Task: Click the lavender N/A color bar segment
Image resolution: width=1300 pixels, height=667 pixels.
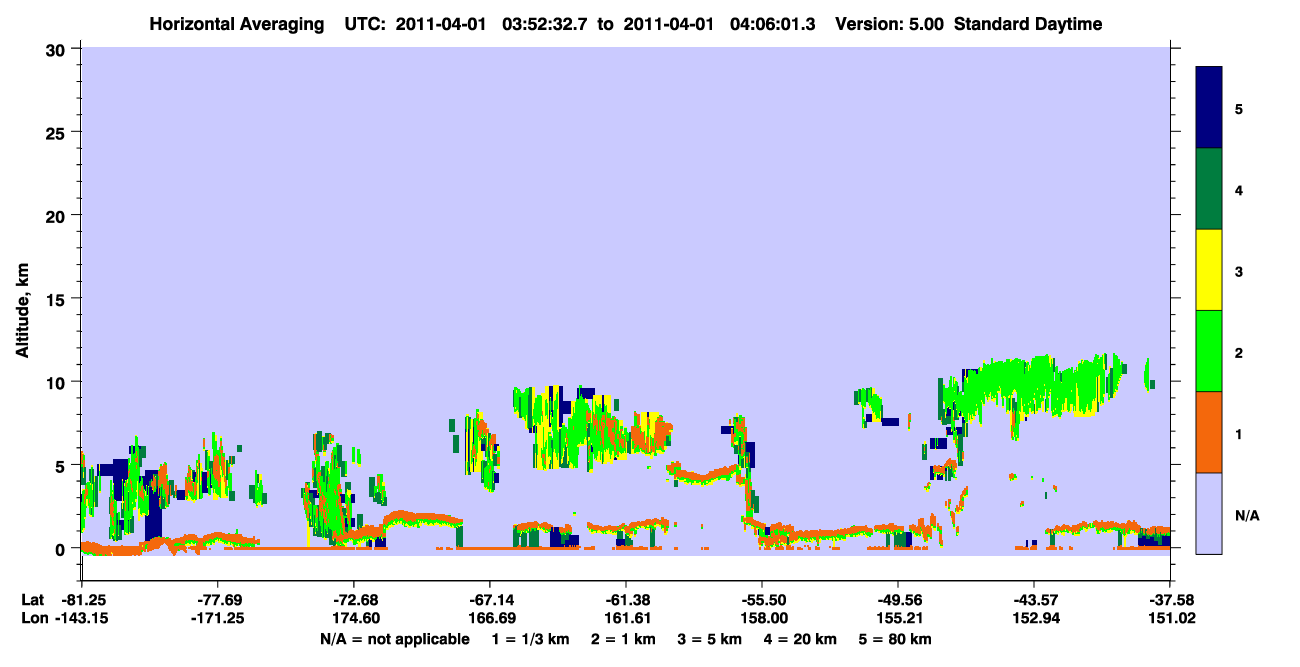Action: (1209, 513)
